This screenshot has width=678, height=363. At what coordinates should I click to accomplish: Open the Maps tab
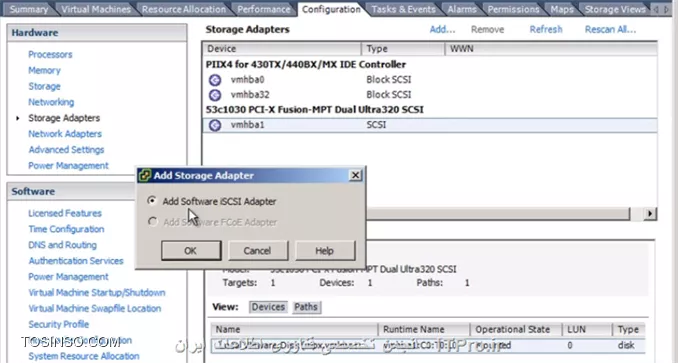(562, 9)
